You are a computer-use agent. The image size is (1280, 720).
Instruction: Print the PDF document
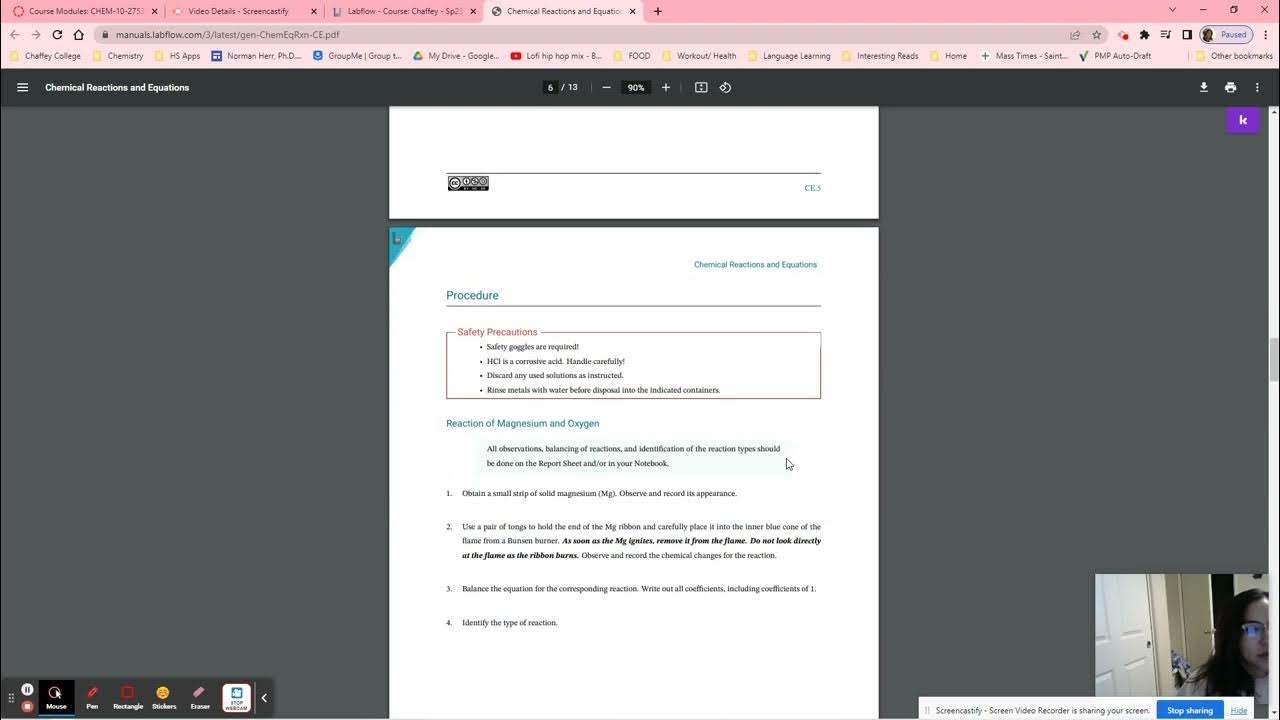(1230, 87)
